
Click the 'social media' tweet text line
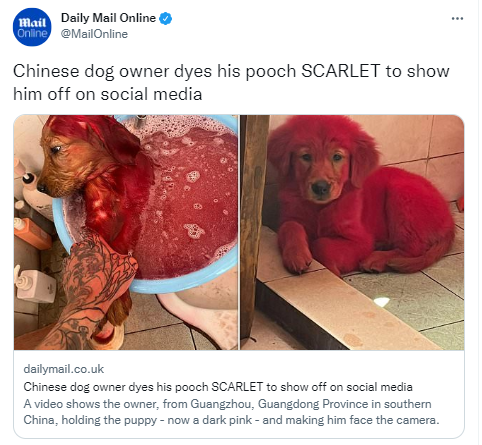(x=108, y=94)
